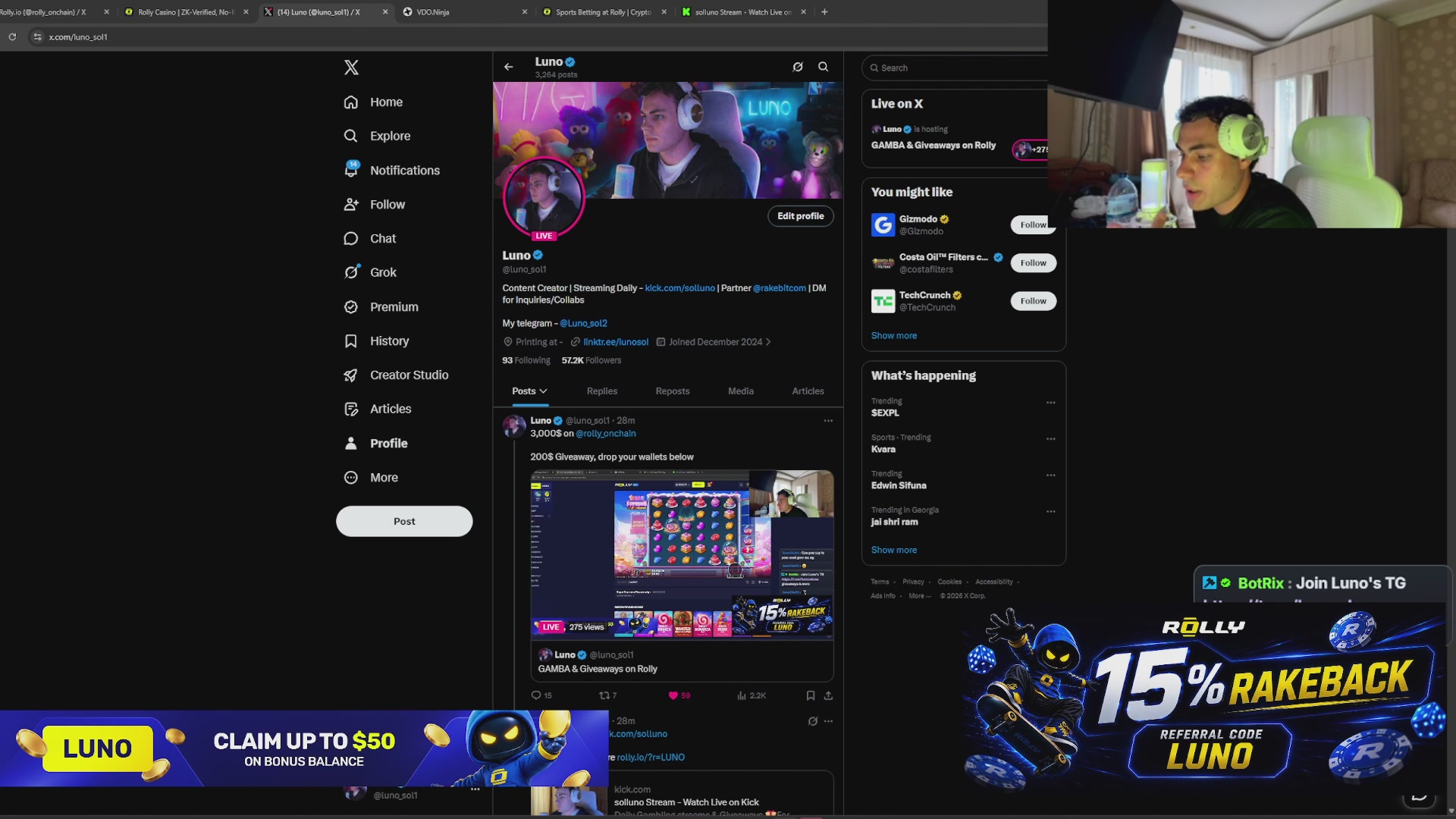Viewport: 1456px width, 819px height.
Task: Go to Profile in the sidebar
Action: point(375,444)
